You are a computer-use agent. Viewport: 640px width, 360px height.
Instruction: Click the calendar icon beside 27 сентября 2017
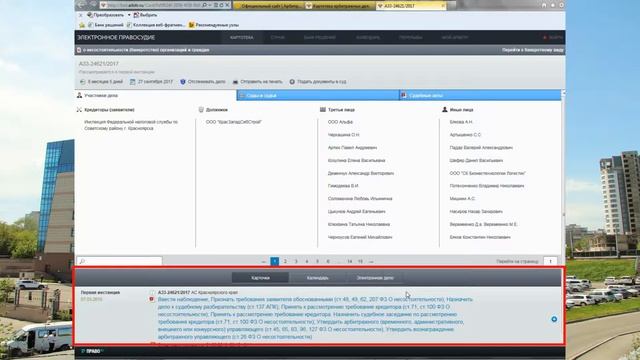pos(133,82)
